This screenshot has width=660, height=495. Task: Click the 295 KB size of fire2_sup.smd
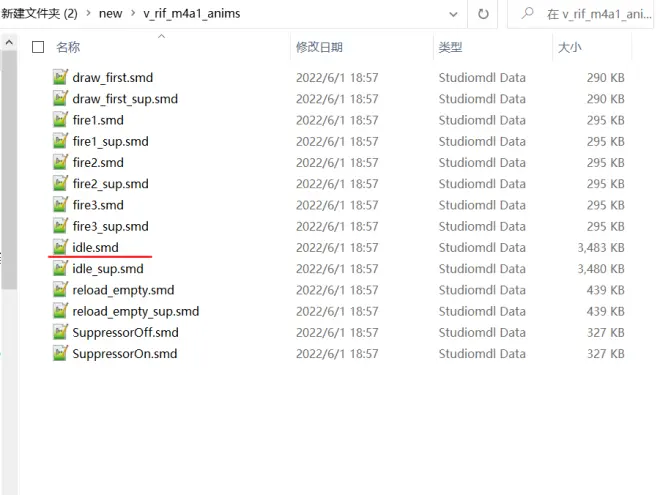click(606, 184)
